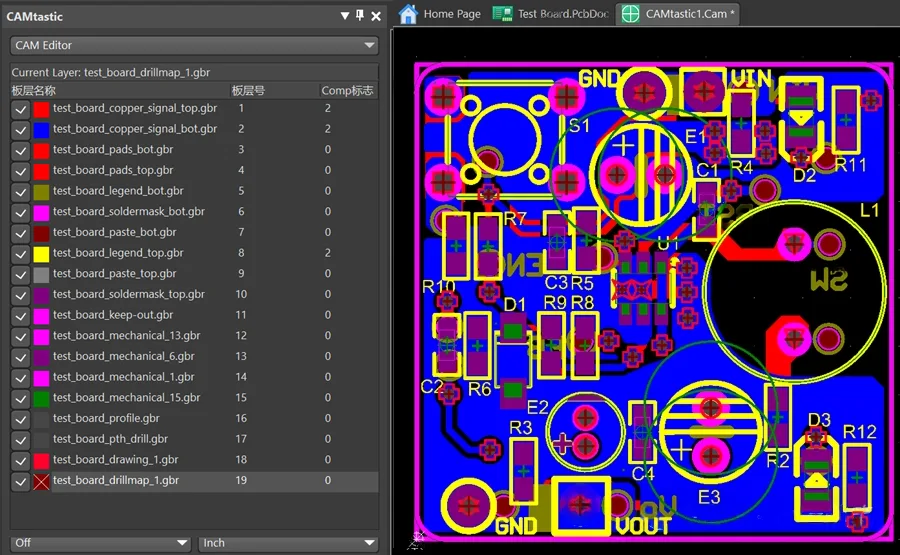Image resolution: width=900 pixels, height=555 pixels.
Task: Switch to the Home Page tab
Action: (451, 14)
